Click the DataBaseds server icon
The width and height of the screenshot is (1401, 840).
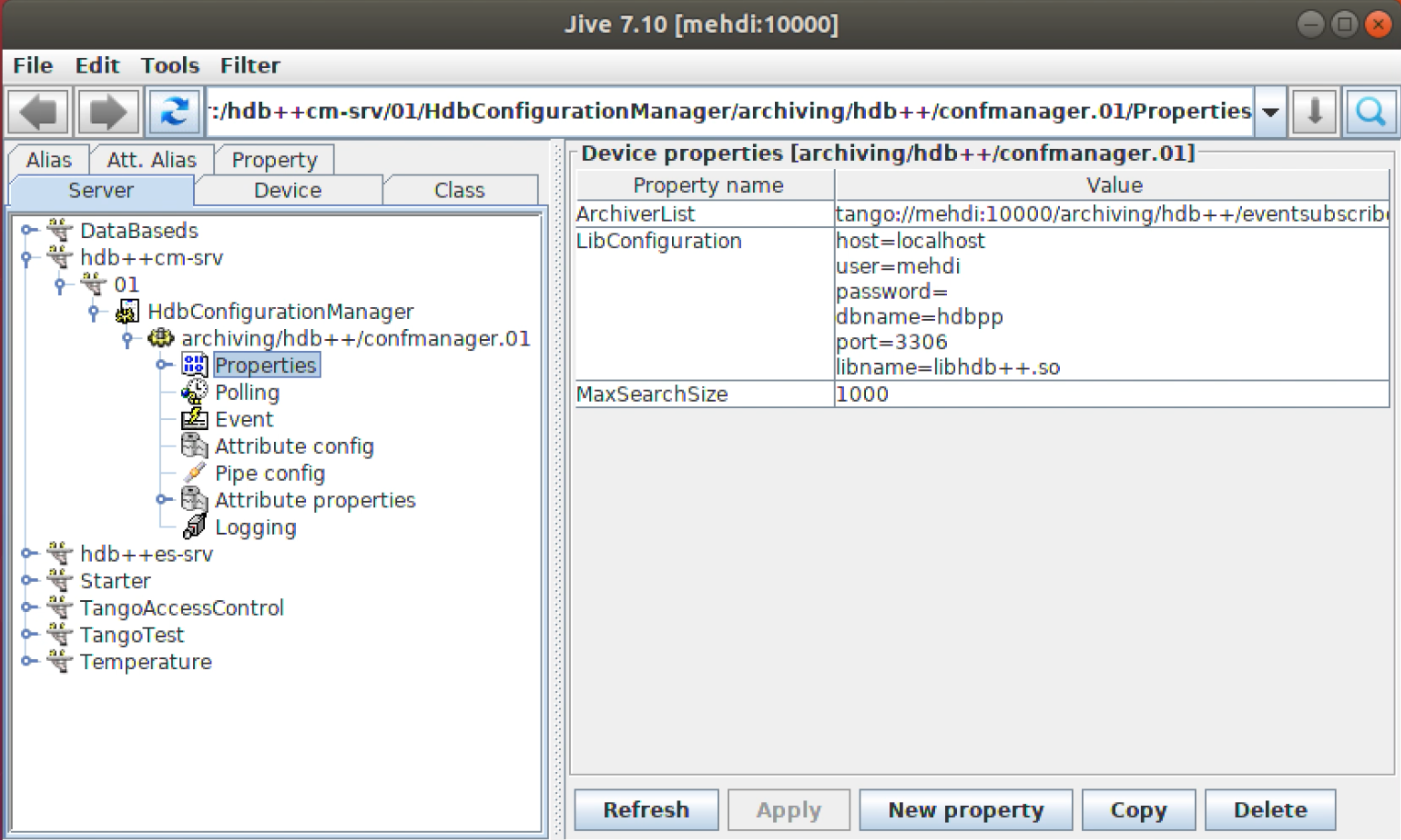click(x=60, y=230)
